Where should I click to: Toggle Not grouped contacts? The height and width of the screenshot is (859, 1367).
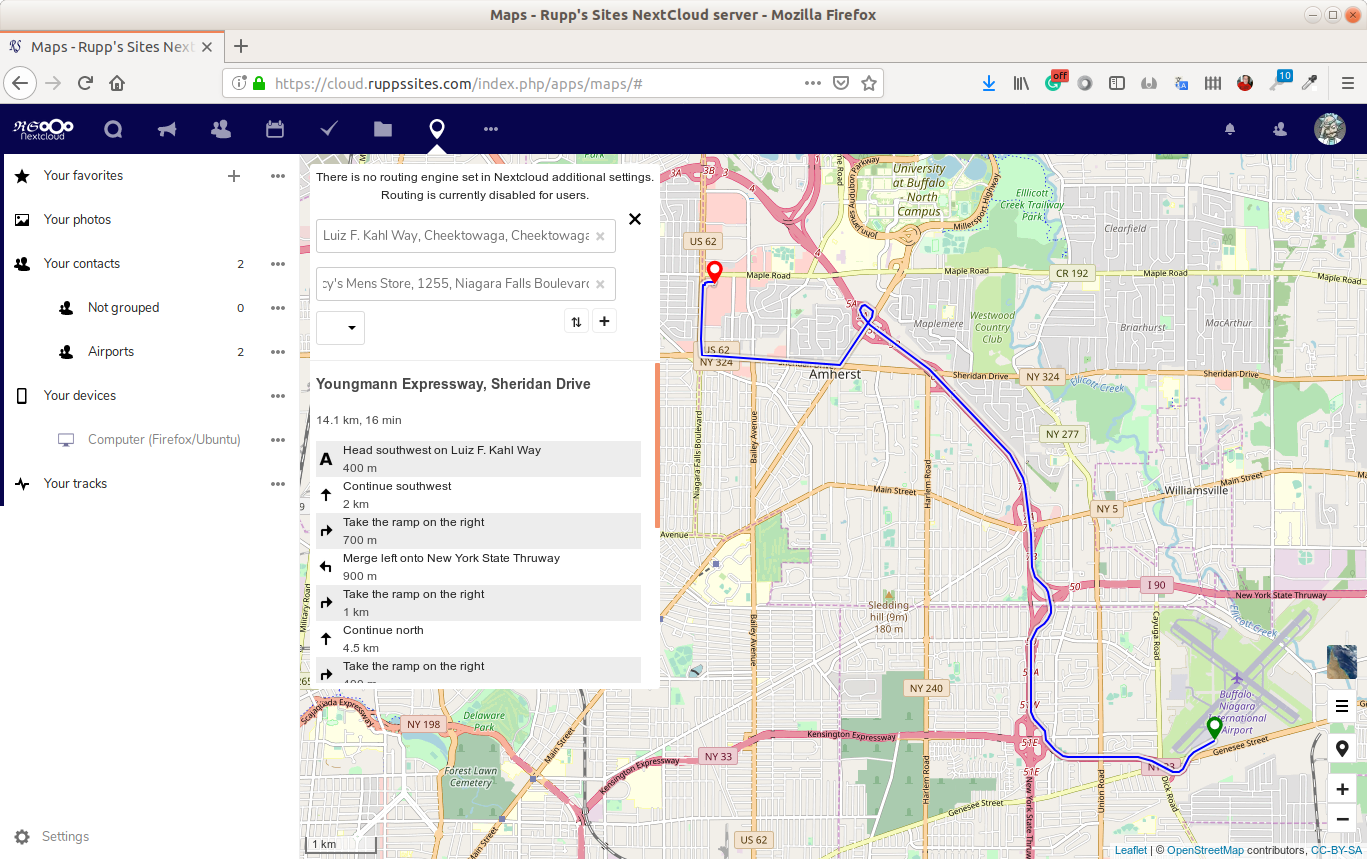click(124, 308)
